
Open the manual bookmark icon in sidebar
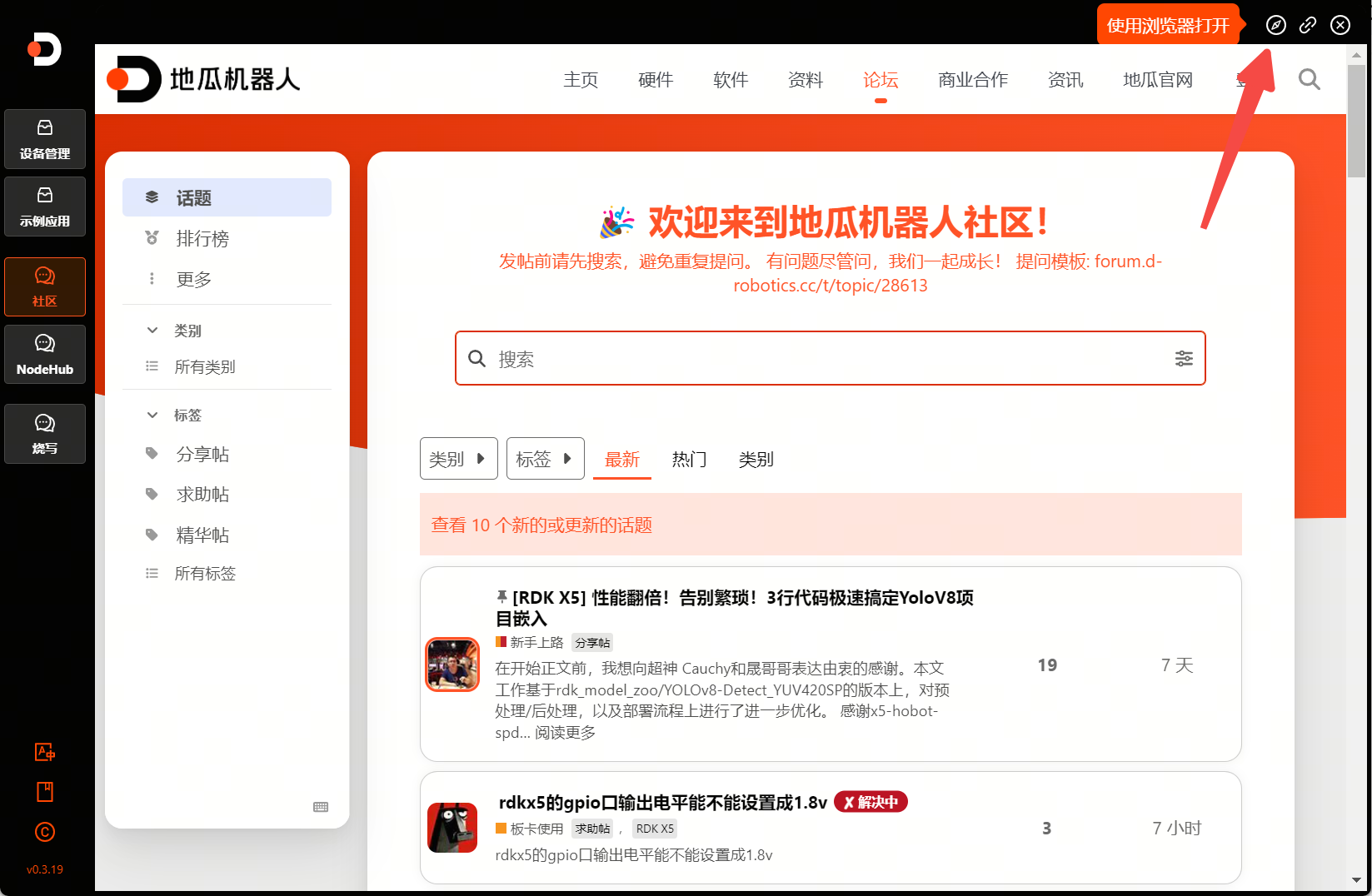point(44,792)
